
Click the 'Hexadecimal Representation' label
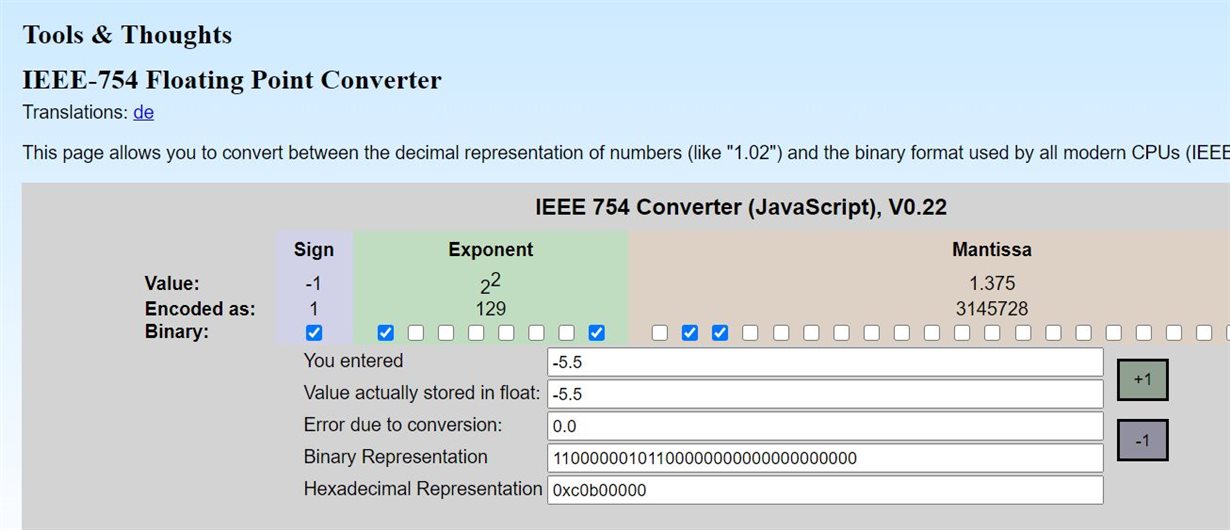pyautogui.click(x=423, y=489)
